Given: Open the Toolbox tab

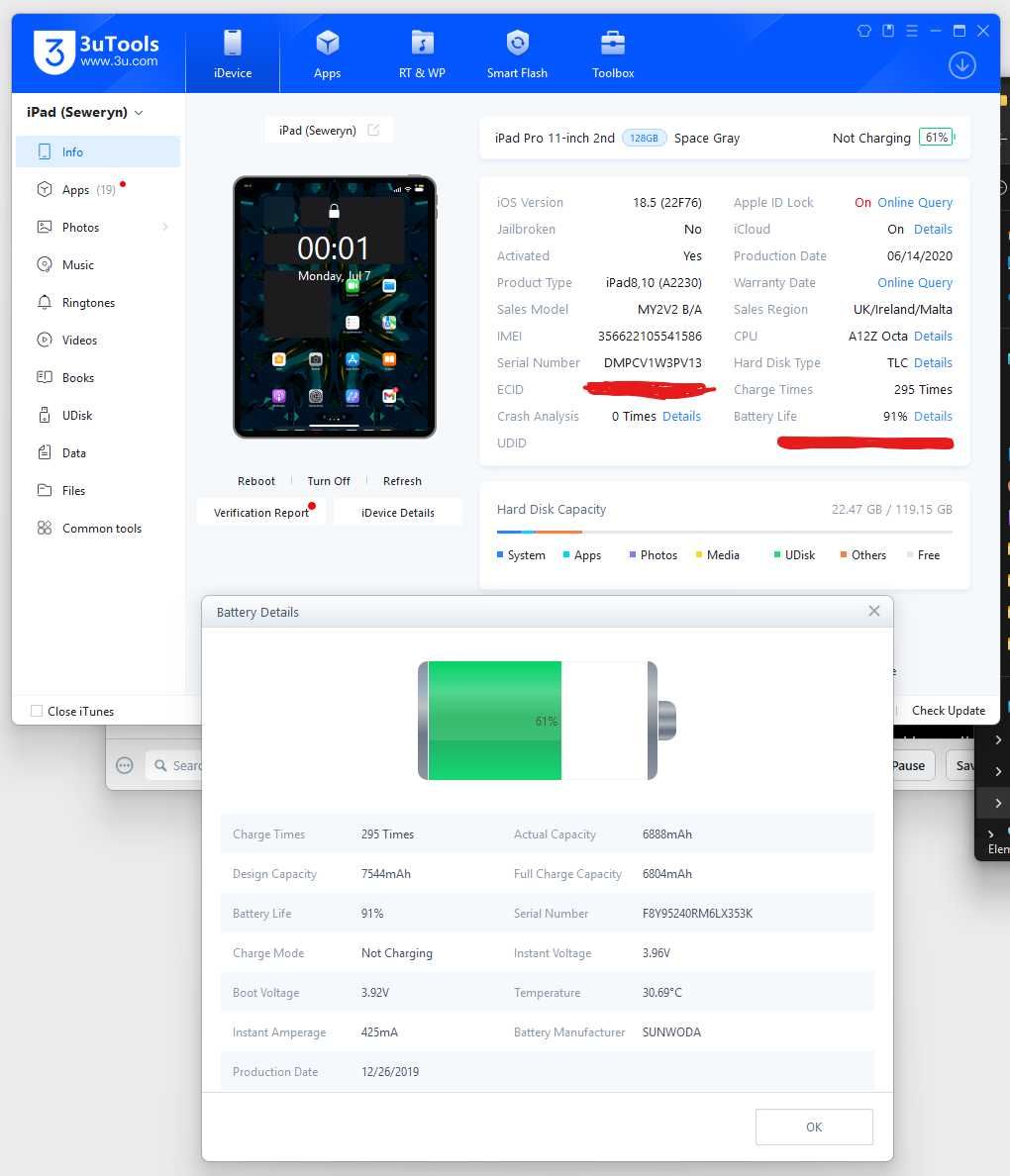Looking at the screenshot, I should tap(613, 54).
